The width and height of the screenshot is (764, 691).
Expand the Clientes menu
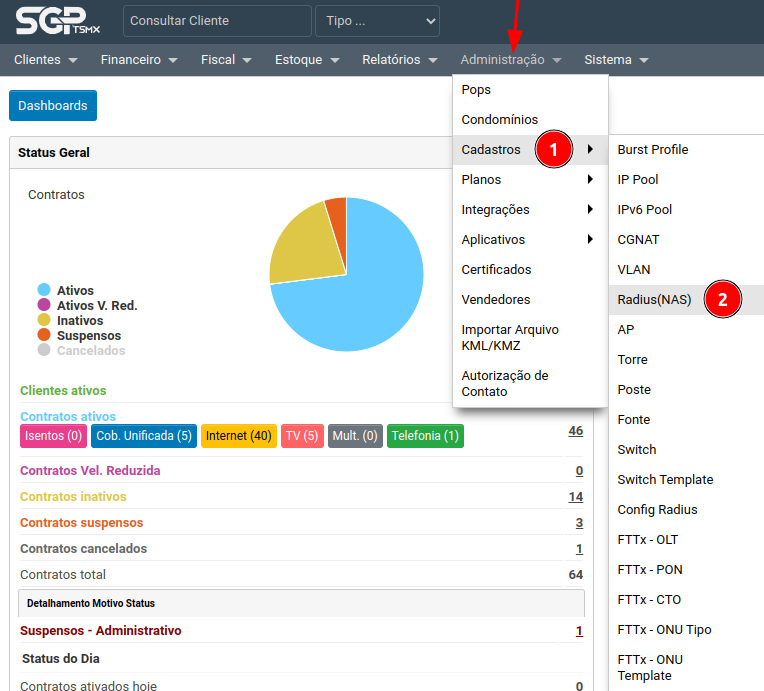[45, 60]
